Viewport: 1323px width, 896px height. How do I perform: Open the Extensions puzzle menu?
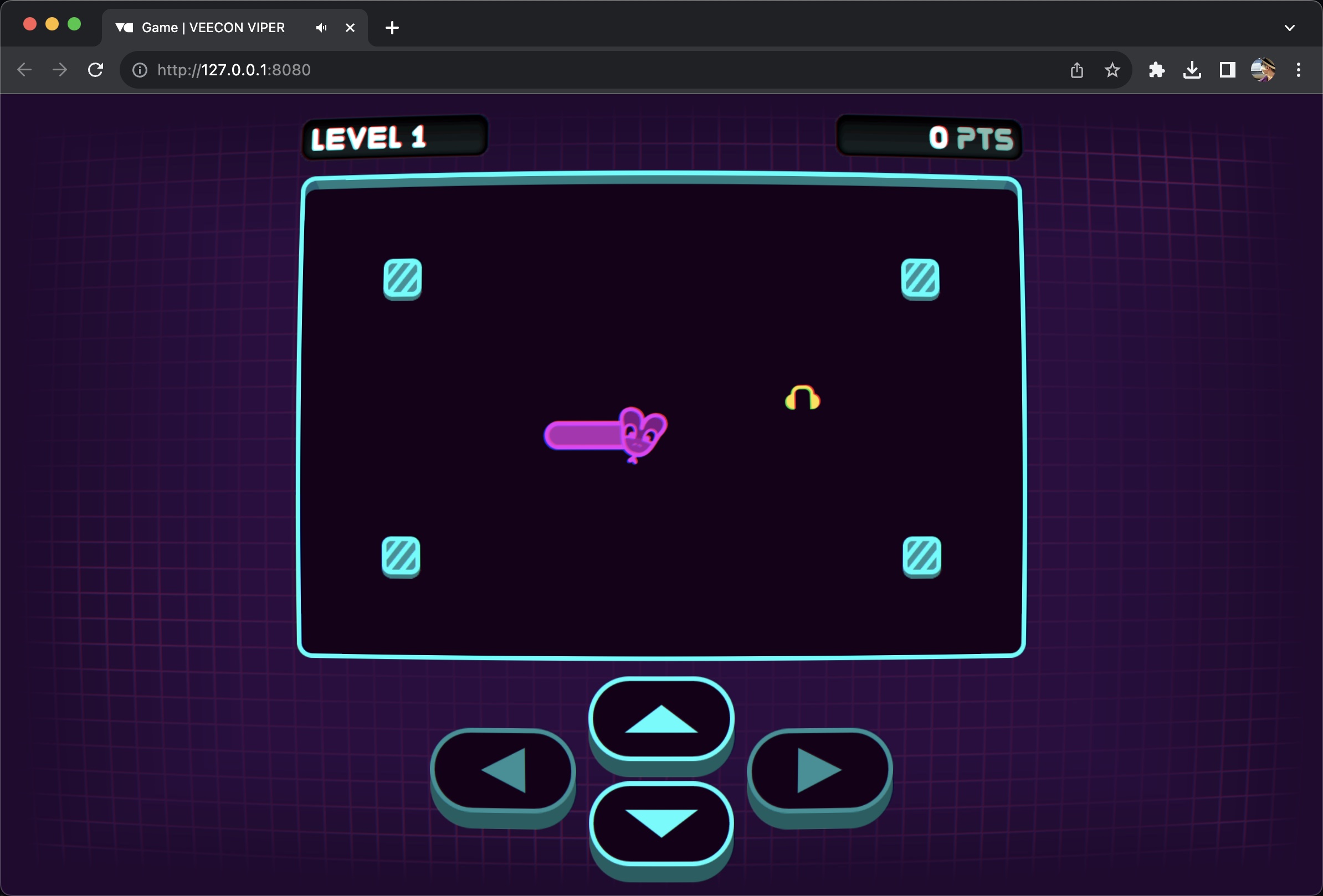(1156, 70)
